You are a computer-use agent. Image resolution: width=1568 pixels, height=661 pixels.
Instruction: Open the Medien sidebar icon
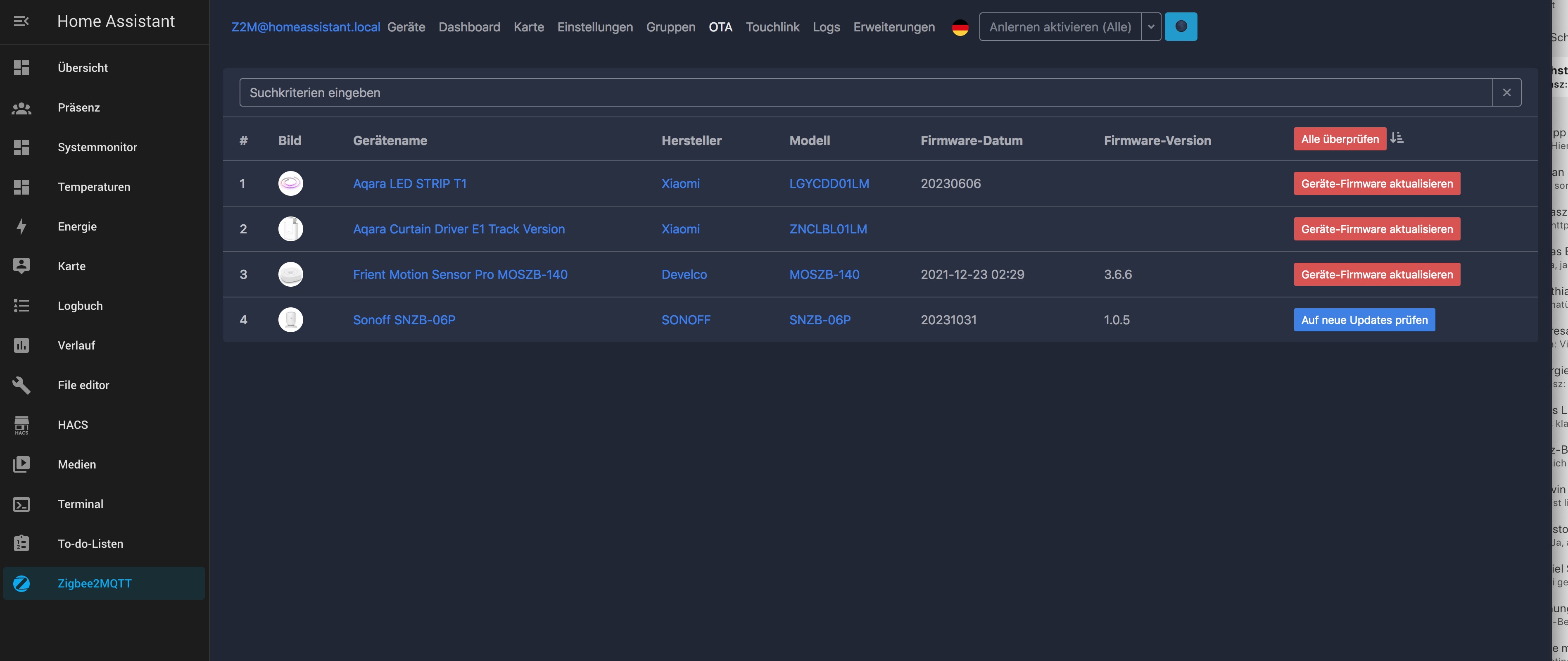[21, 464]
